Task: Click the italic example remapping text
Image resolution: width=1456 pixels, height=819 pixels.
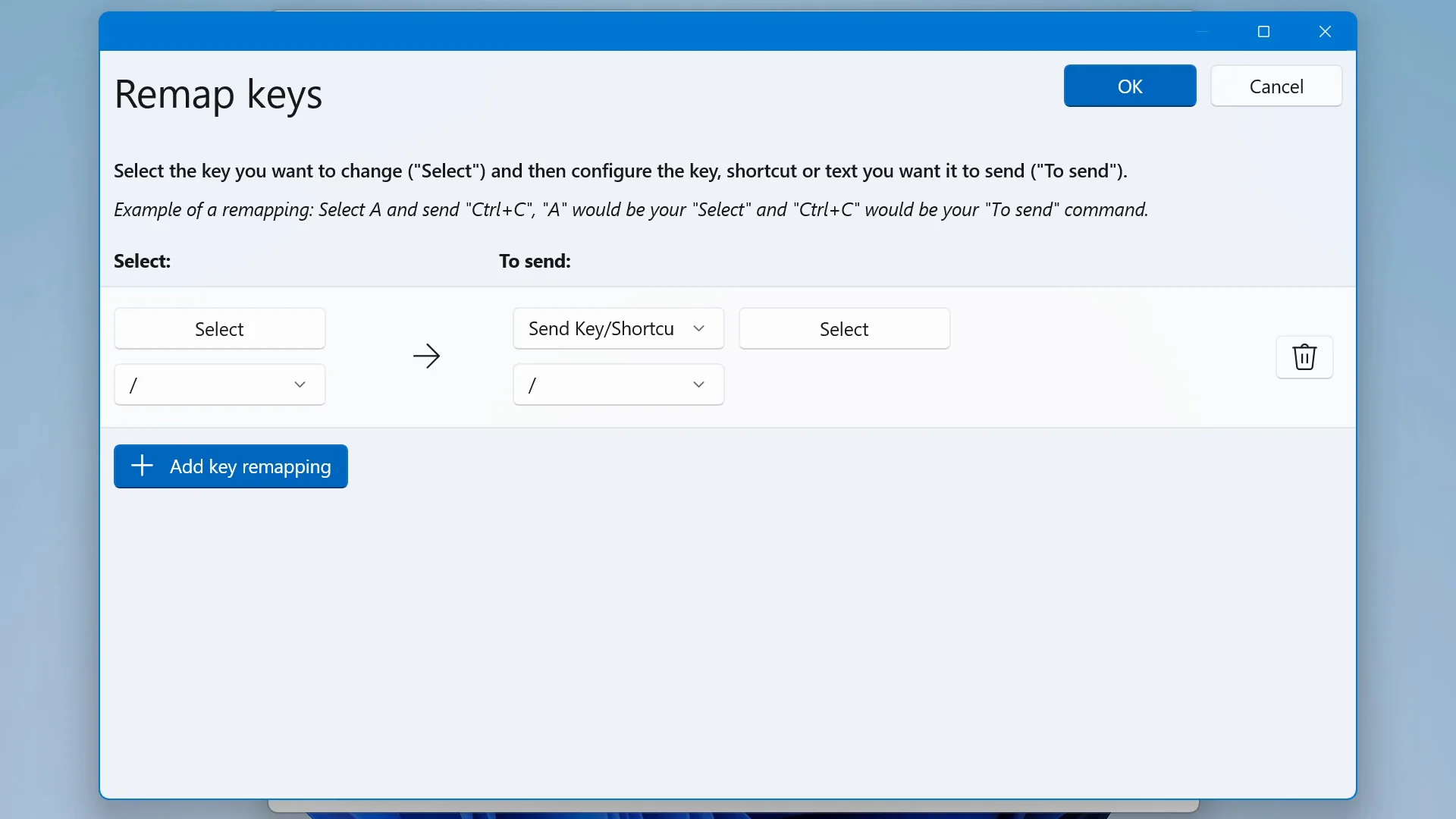Action: [631, 209]
